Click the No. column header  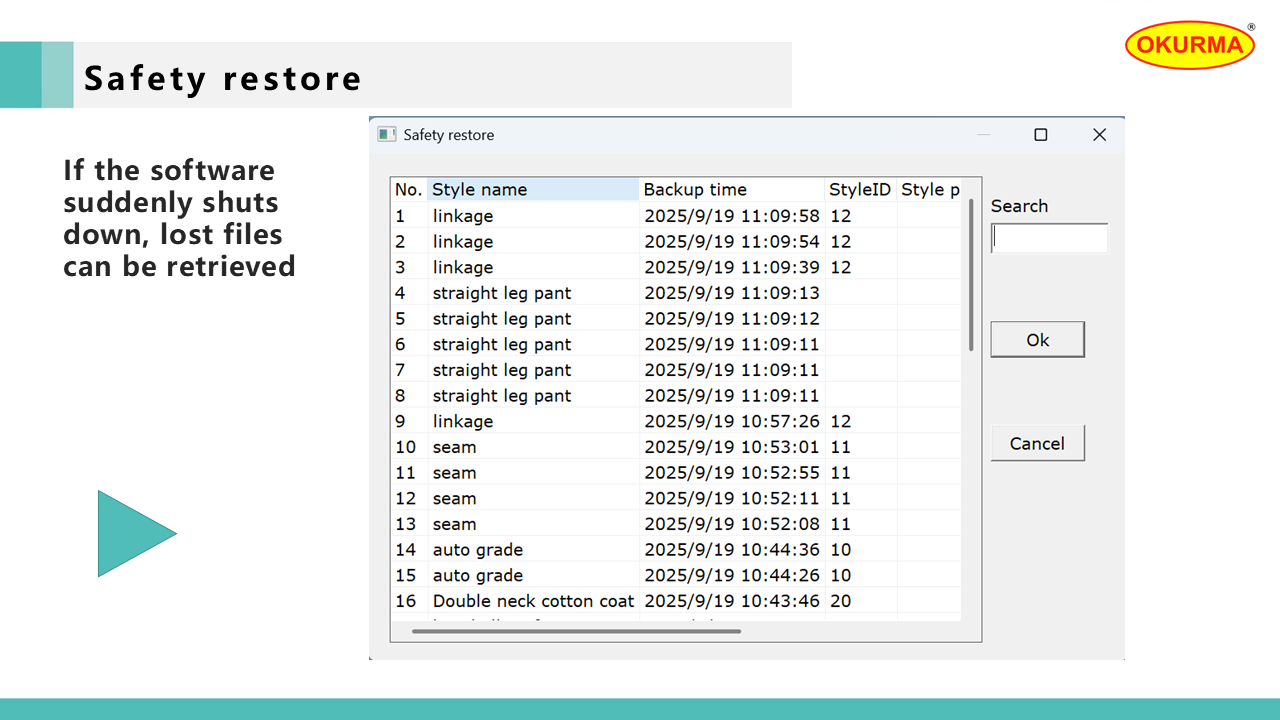[x=408, y=190]
